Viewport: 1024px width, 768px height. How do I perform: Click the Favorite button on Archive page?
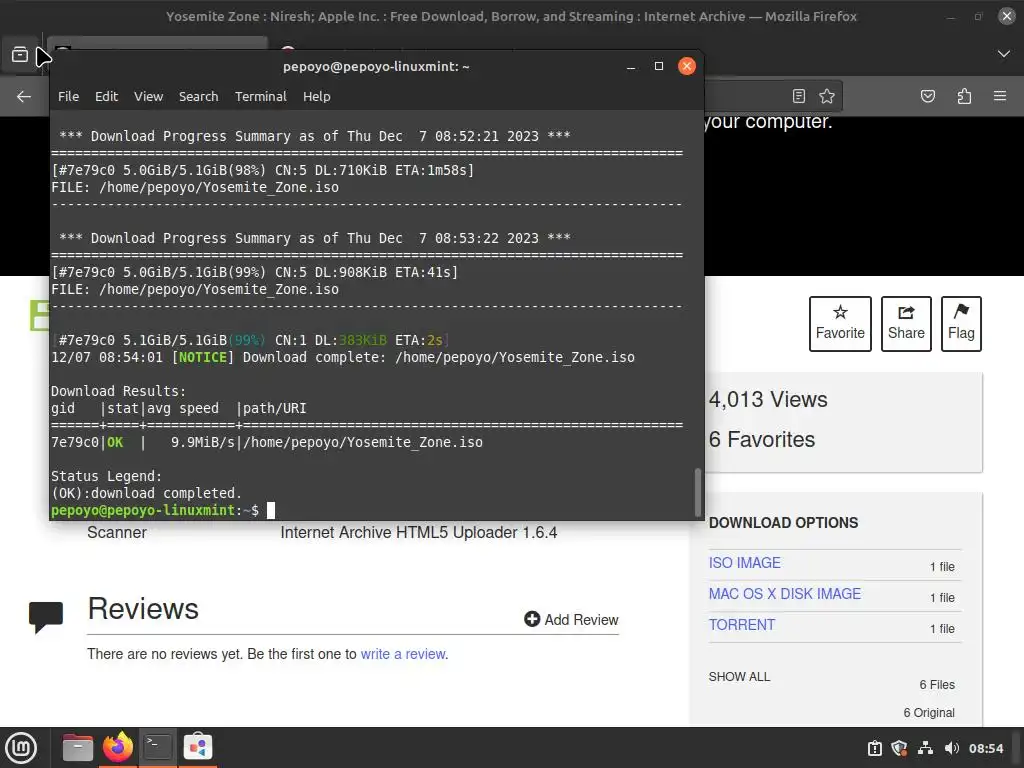tap(840, 324)
